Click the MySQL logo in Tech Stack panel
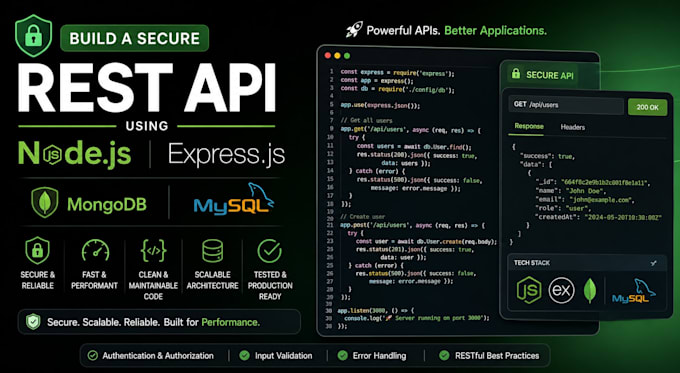 (x=634, y=291)
